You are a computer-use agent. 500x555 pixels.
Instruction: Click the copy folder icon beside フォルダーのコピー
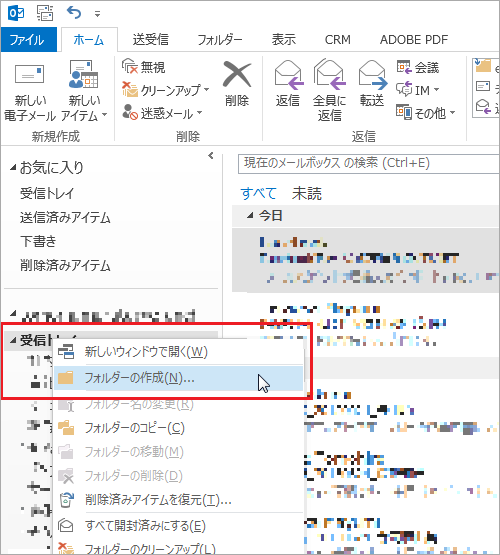pos(66,428)
